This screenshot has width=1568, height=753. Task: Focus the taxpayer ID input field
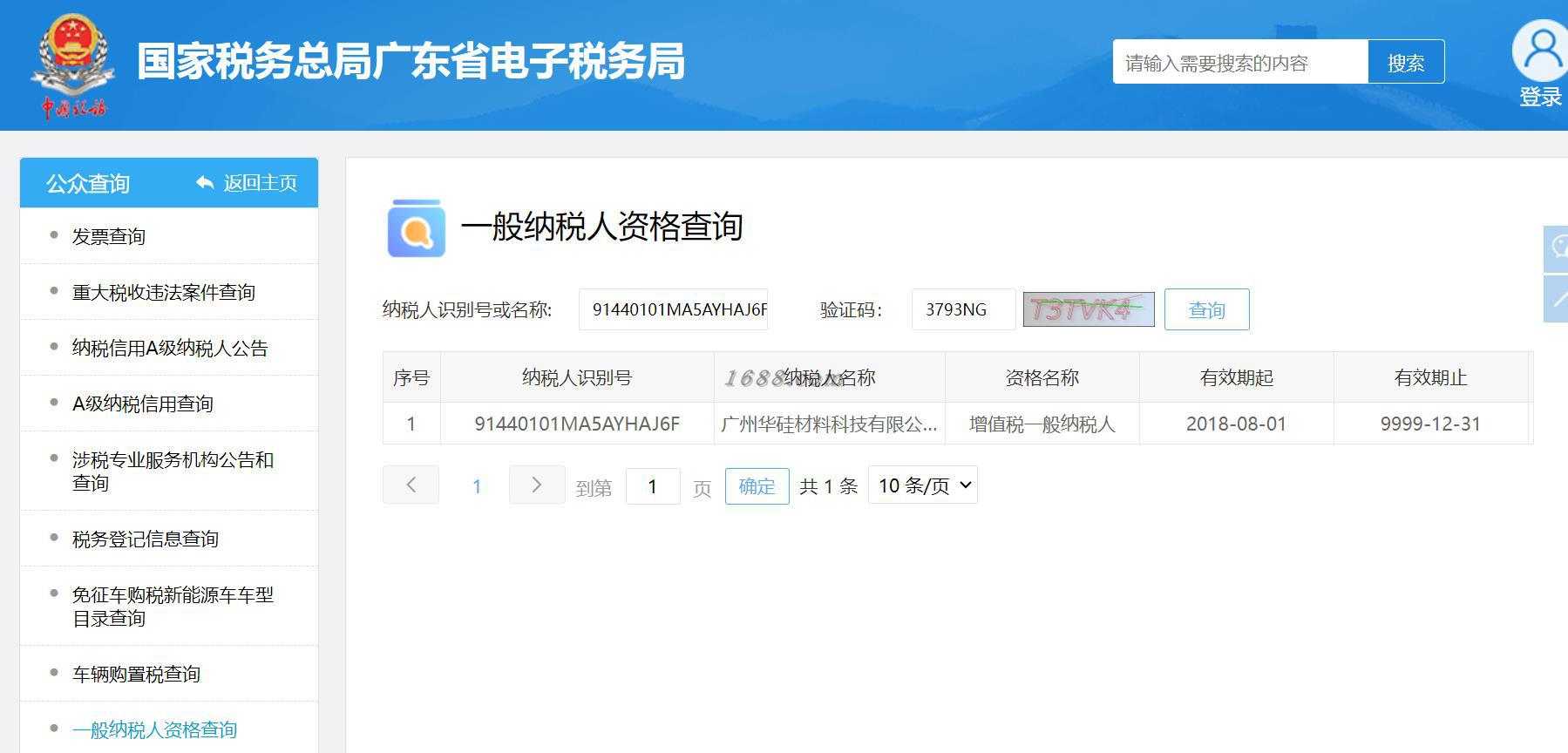click(673, 309)
